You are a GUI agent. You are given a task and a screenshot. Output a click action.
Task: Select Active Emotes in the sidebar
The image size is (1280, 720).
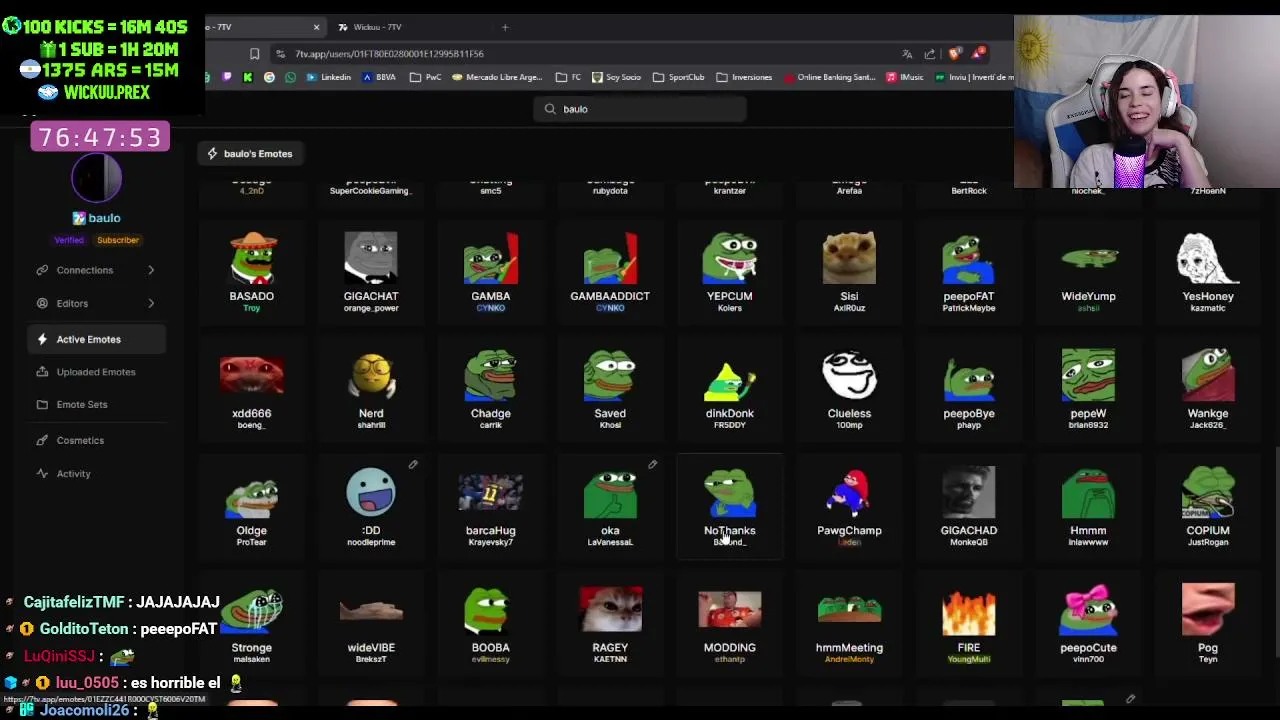[96, 339]
